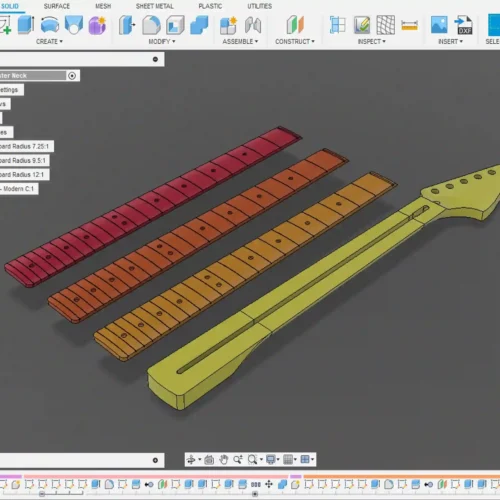
Task: Create a New Component
Action: 228,25
